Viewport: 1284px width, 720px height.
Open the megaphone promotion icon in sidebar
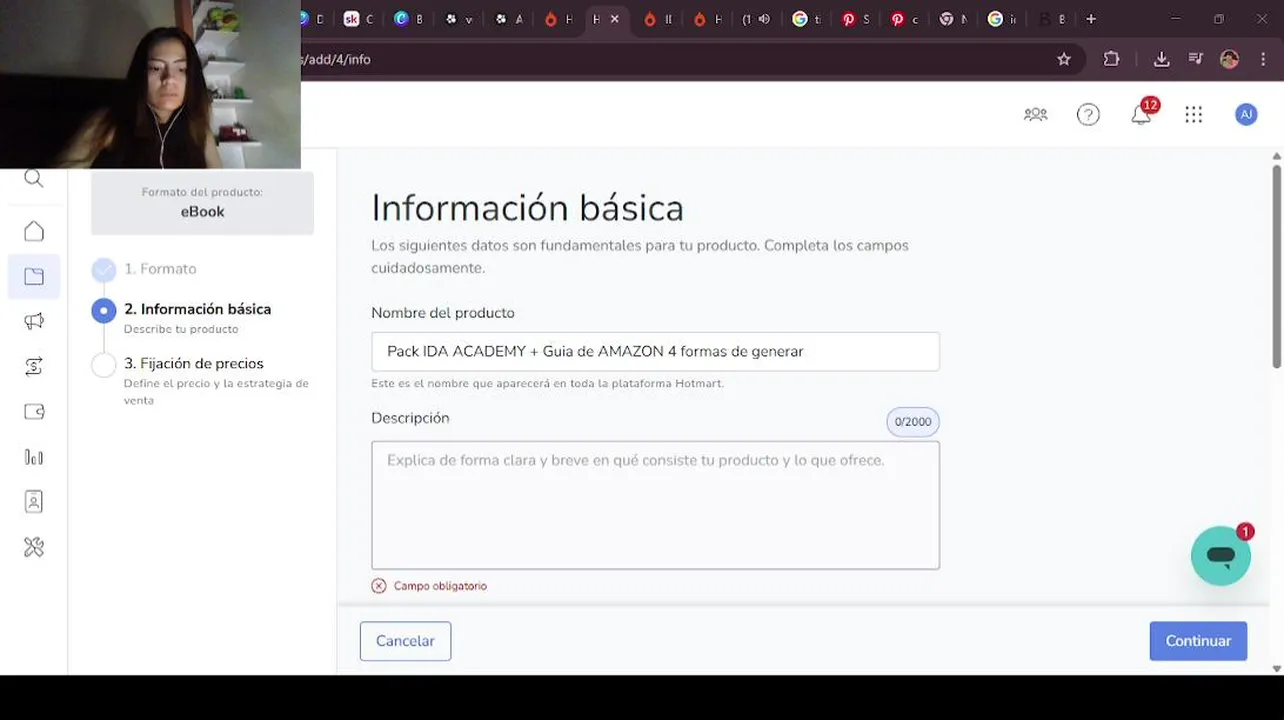(34, 321)
